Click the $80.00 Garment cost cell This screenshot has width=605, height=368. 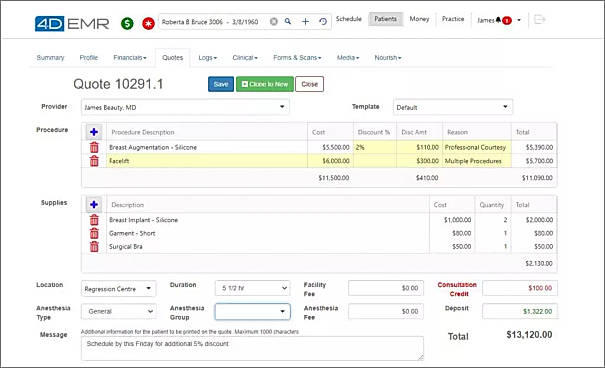(x=452, y=233)
